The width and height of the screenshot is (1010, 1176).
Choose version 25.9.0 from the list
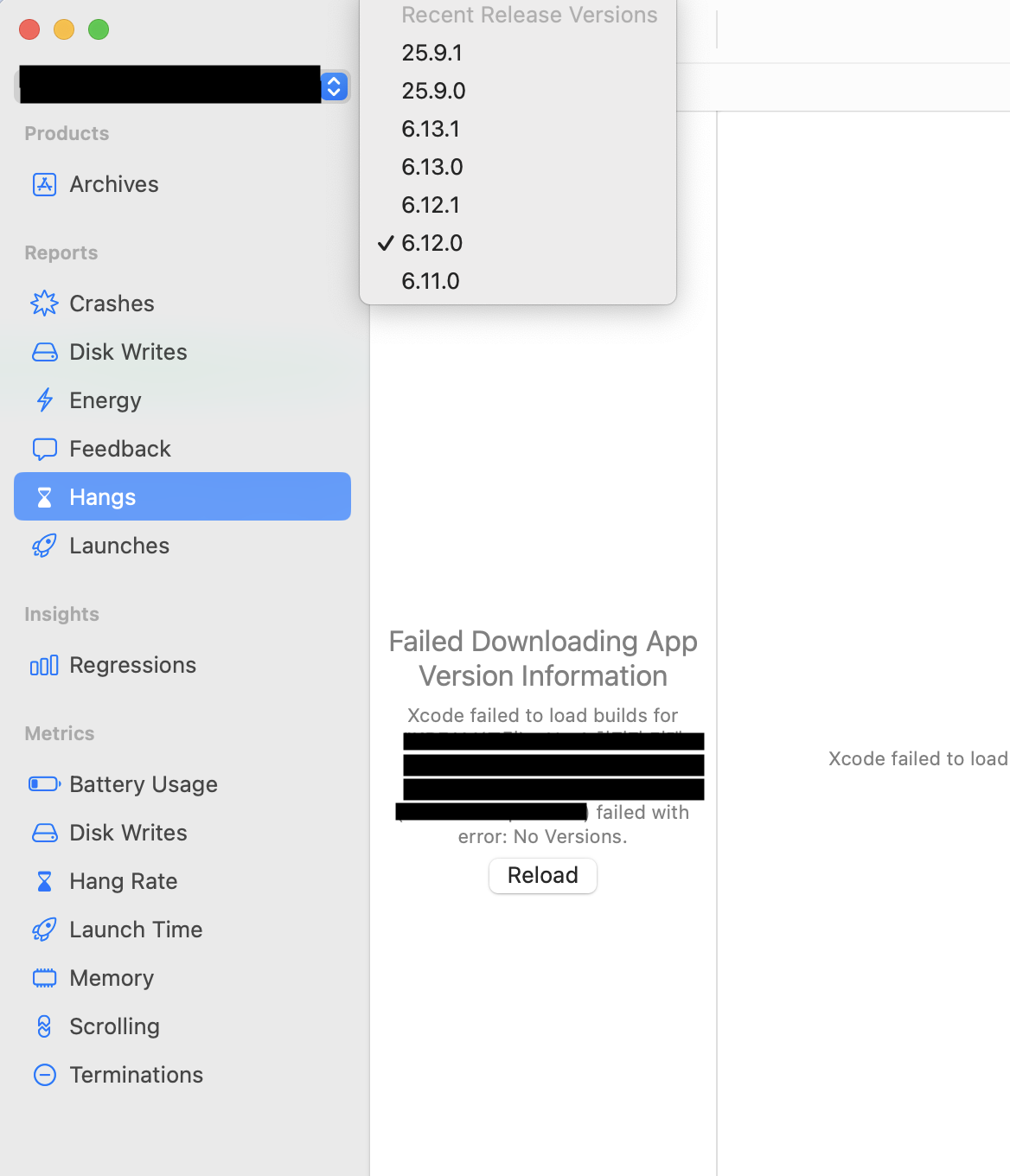(x=518, y=91)
